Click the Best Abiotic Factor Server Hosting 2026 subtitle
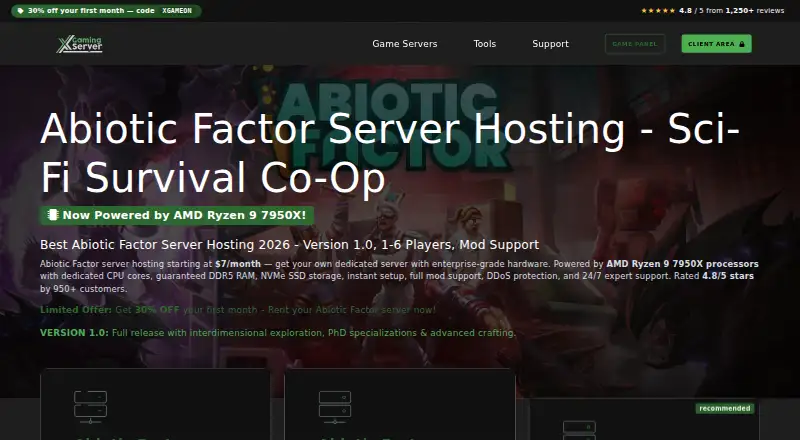 pyautogui.click(x=289, y=245)
